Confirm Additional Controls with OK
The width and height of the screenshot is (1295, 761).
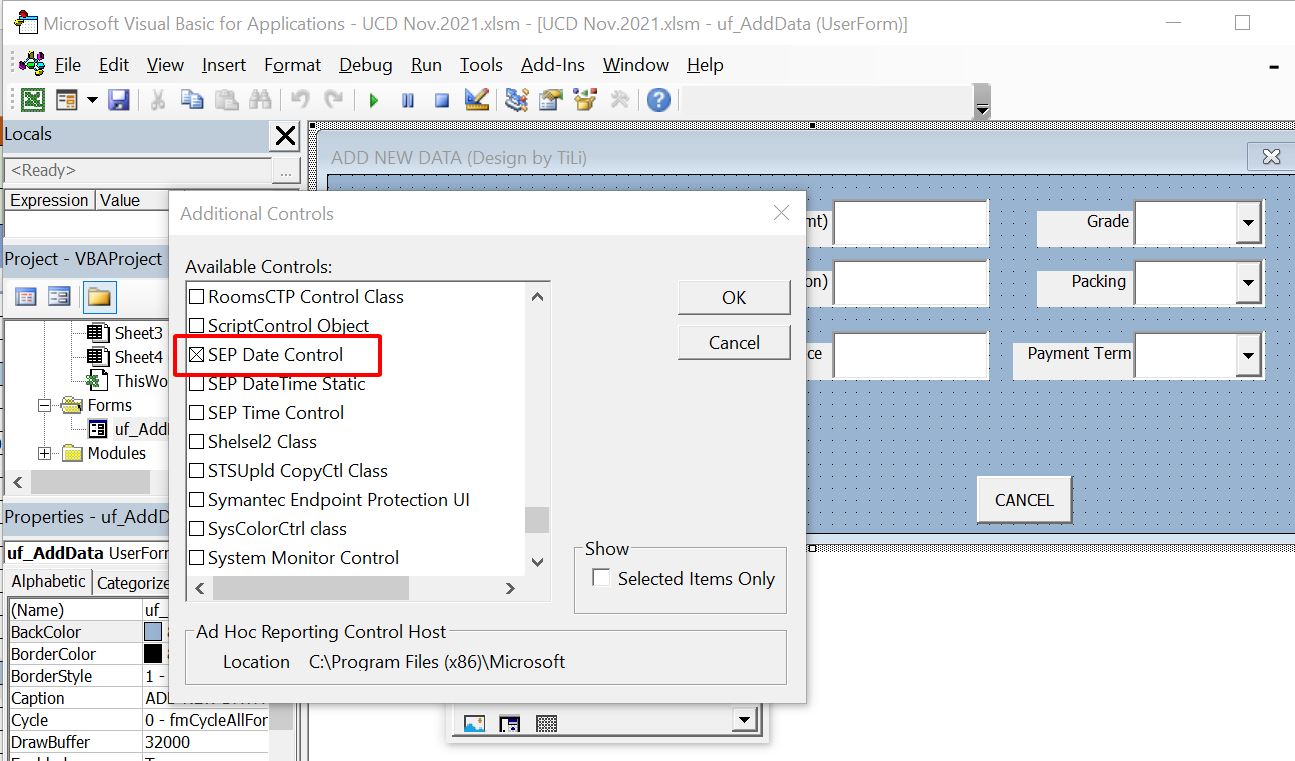pyautogui.click(x=734, y=298)
